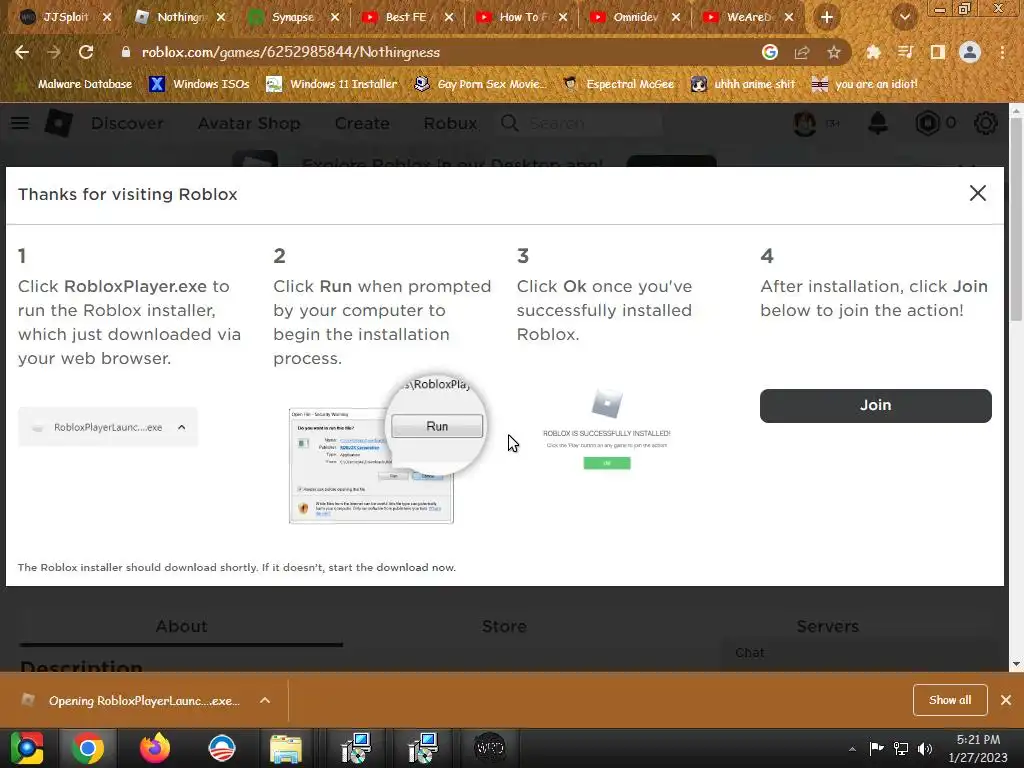The height and width of the screenshot is (768, 1024).
Task: Click the volume speaker tray icon
Action: pyautogui.click(x=925, y=748)
